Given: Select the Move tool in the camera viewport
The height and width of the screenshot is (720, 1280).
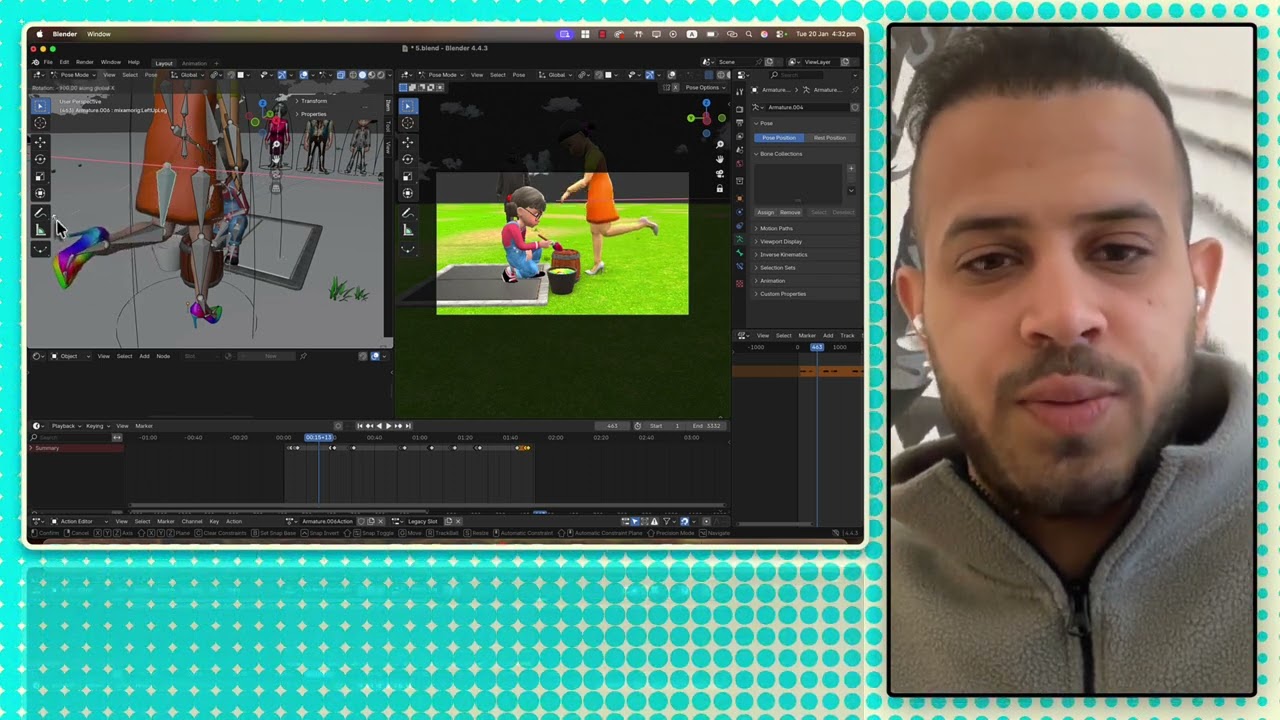Looking at the screenshot, I should tap(408, 141).
